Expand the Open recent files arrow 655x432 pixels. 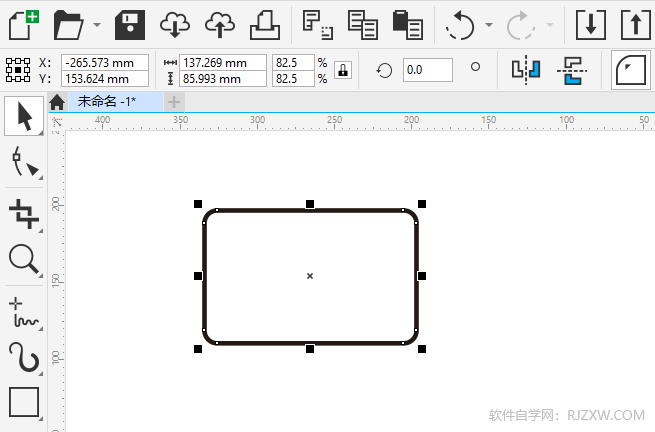pyautogui.click(x=96, y=25)
